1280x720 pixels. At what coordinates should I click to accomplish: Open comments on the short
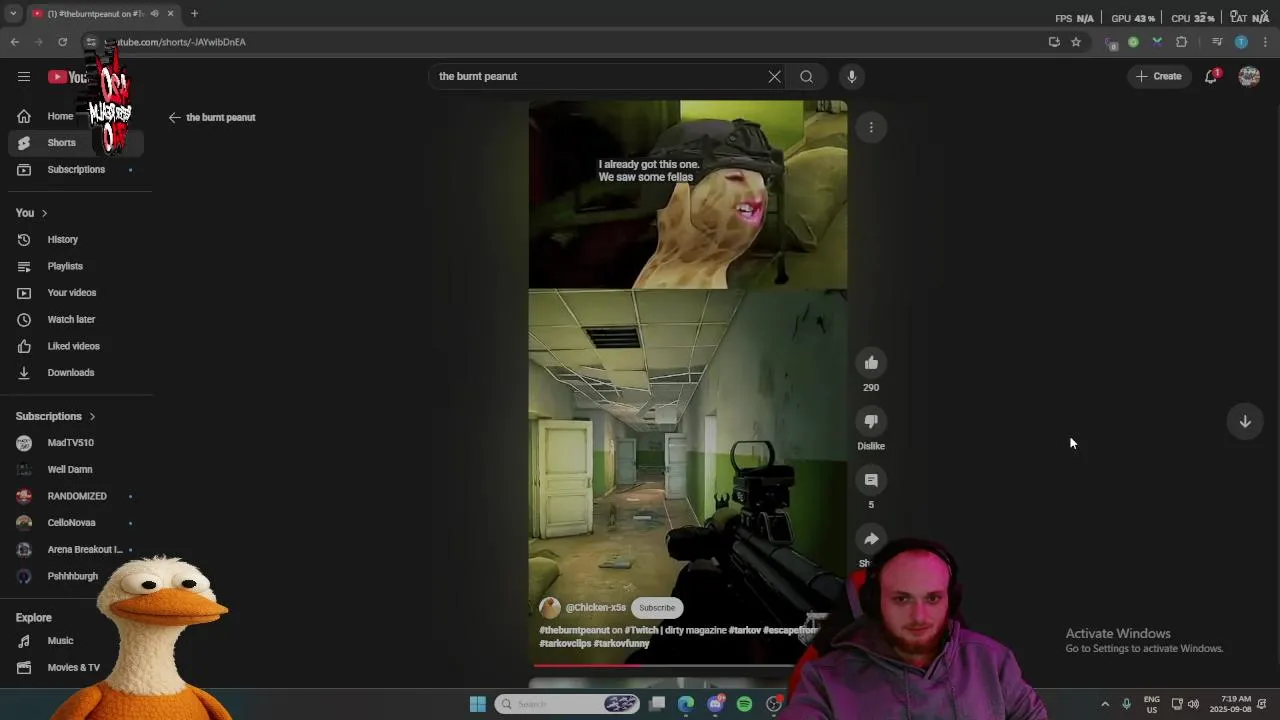point(871,480)
